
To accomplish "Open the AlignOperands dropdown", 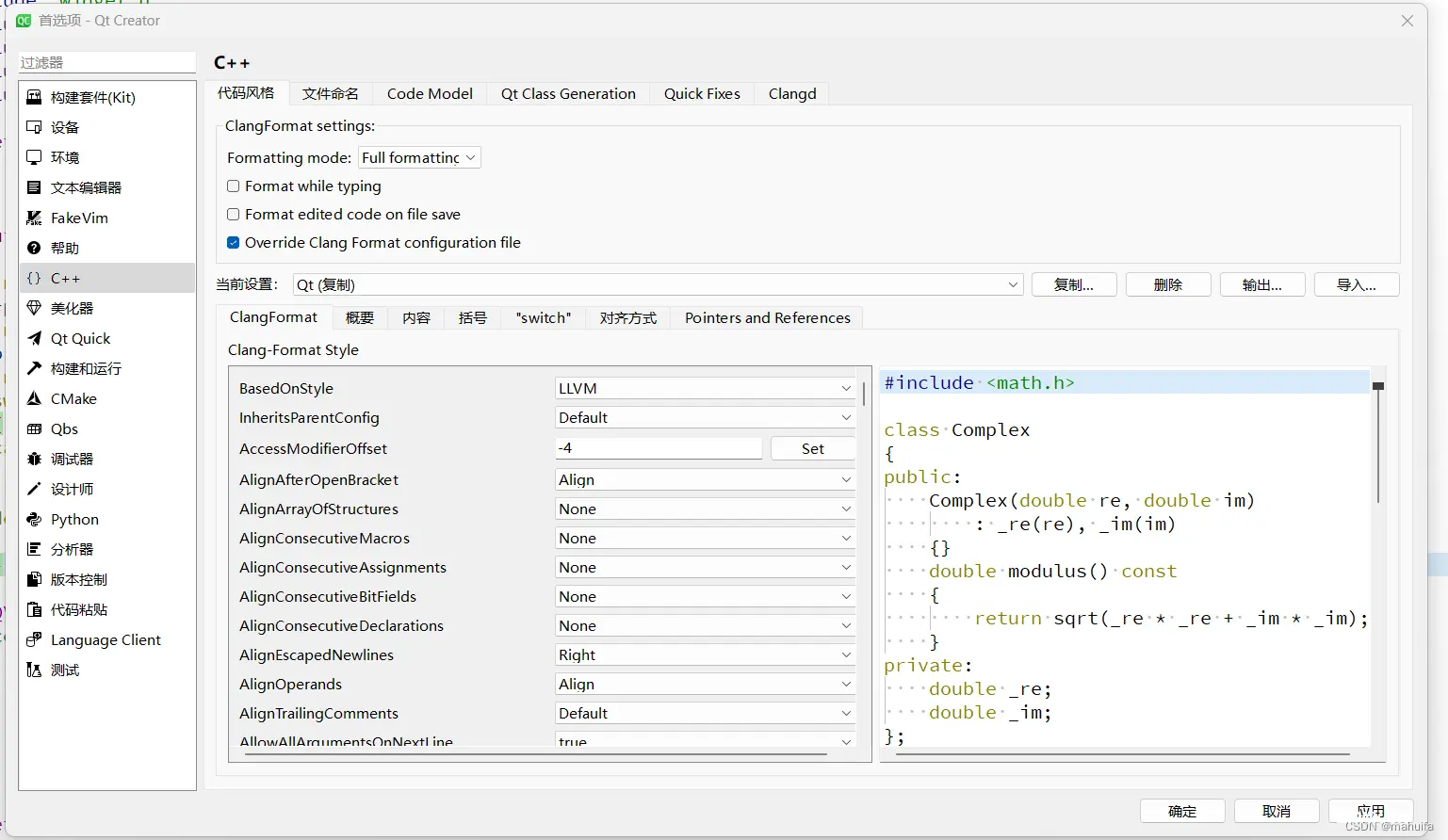I will click(705, 684).
